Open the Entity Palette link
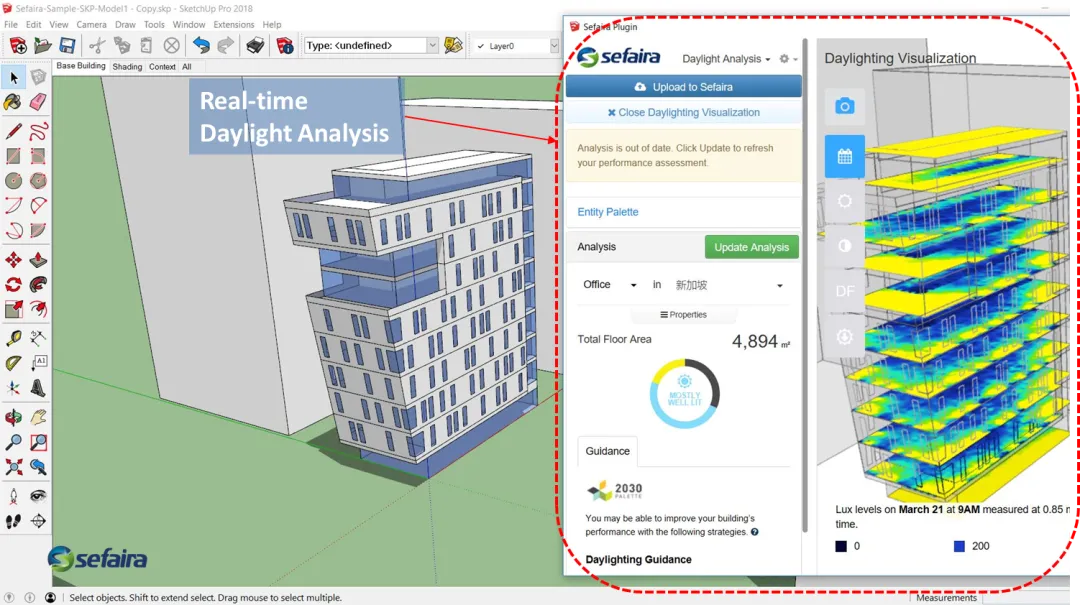 (608, 212)
